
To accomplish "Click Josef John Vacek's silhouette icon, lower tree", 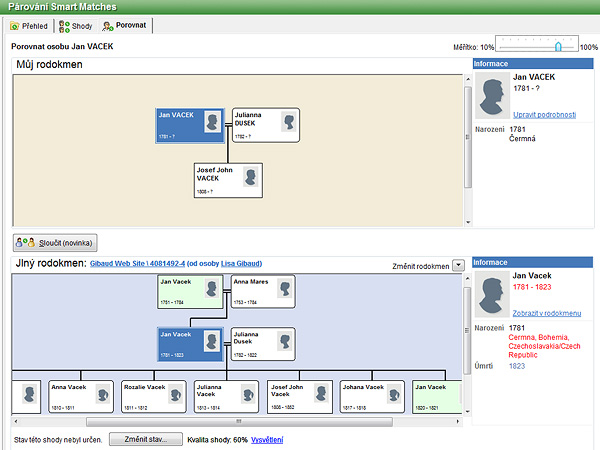I will [x=321, y=394].
